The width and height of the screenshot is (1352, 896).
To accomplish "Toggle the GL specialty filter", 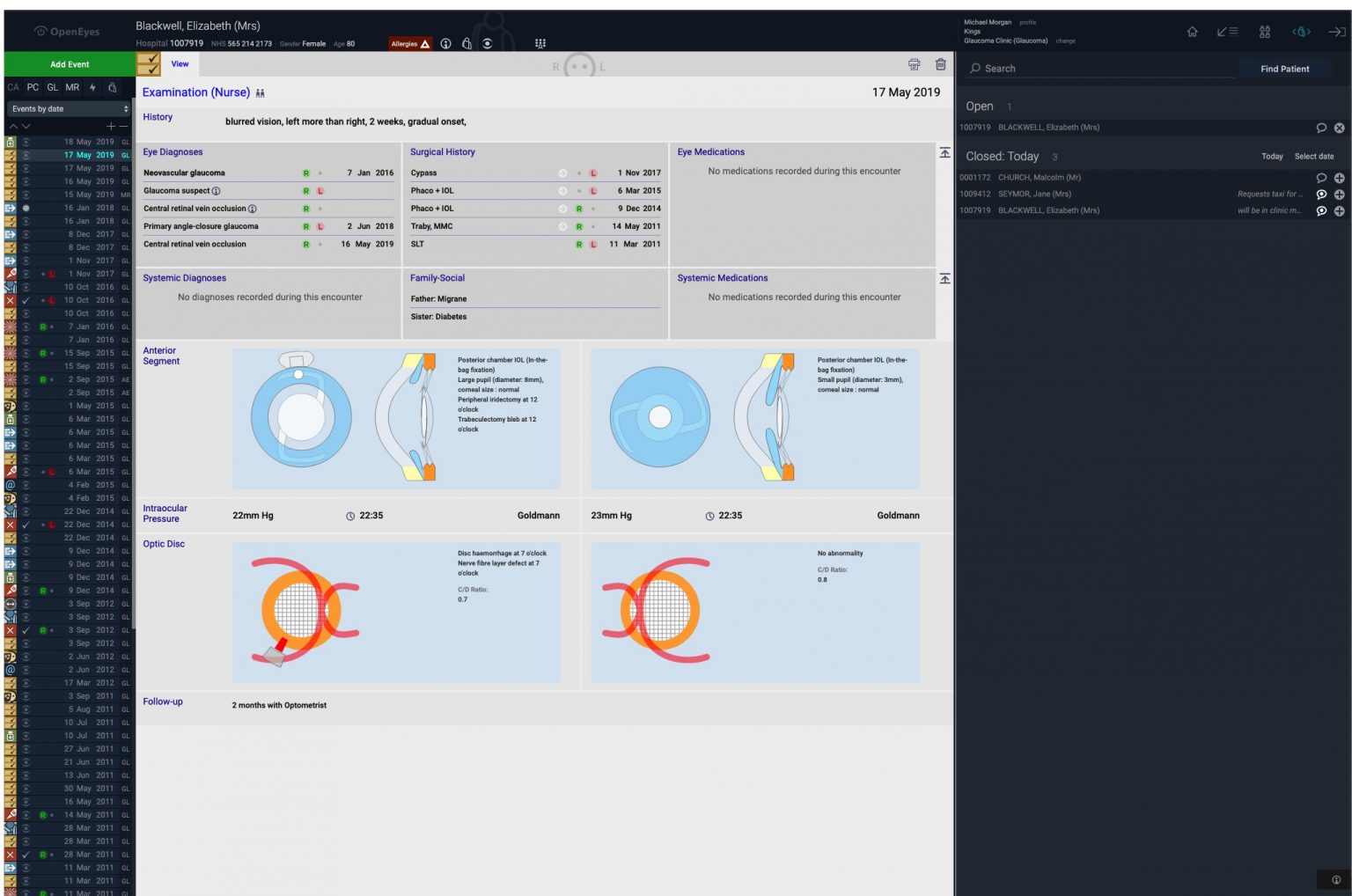I will pyautogui.click(x=53, y=87).
